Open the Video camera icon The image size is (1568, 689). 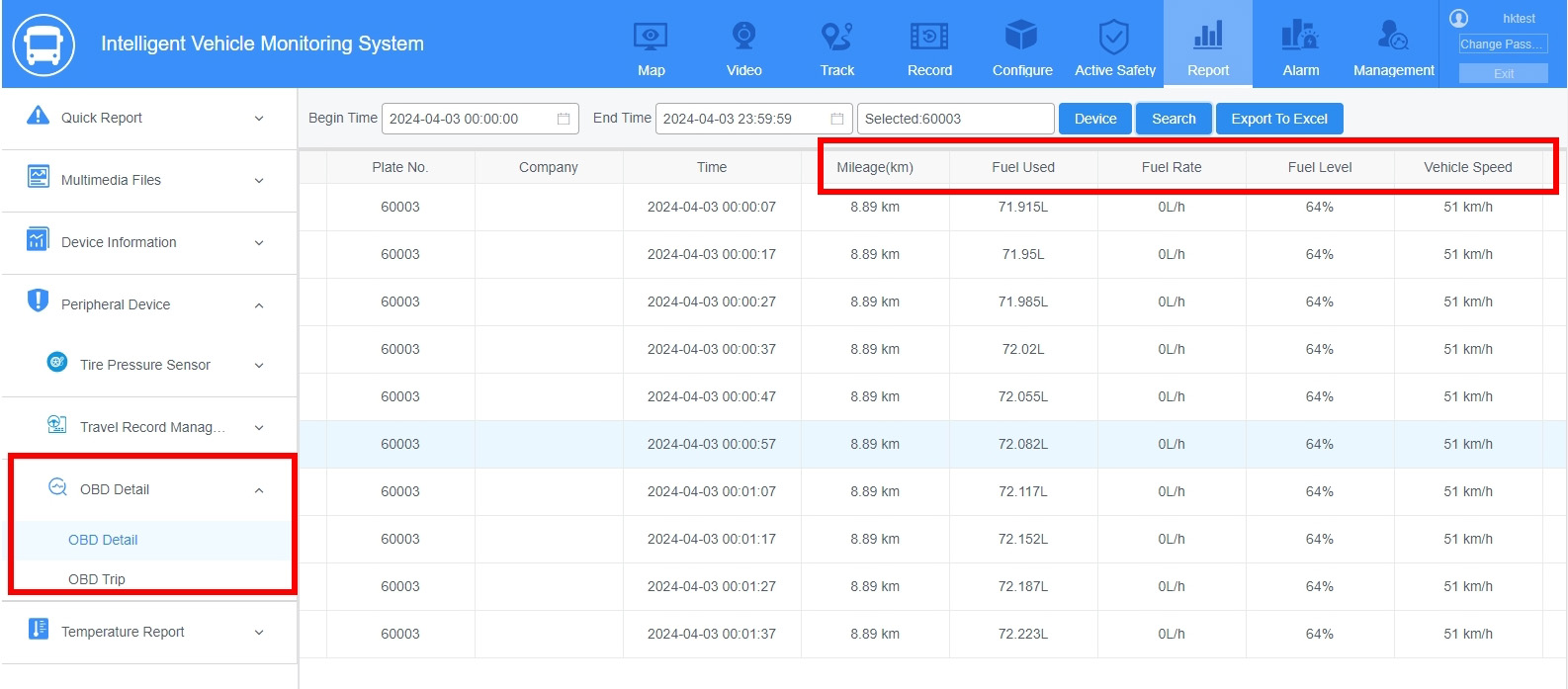click(743, 37)
